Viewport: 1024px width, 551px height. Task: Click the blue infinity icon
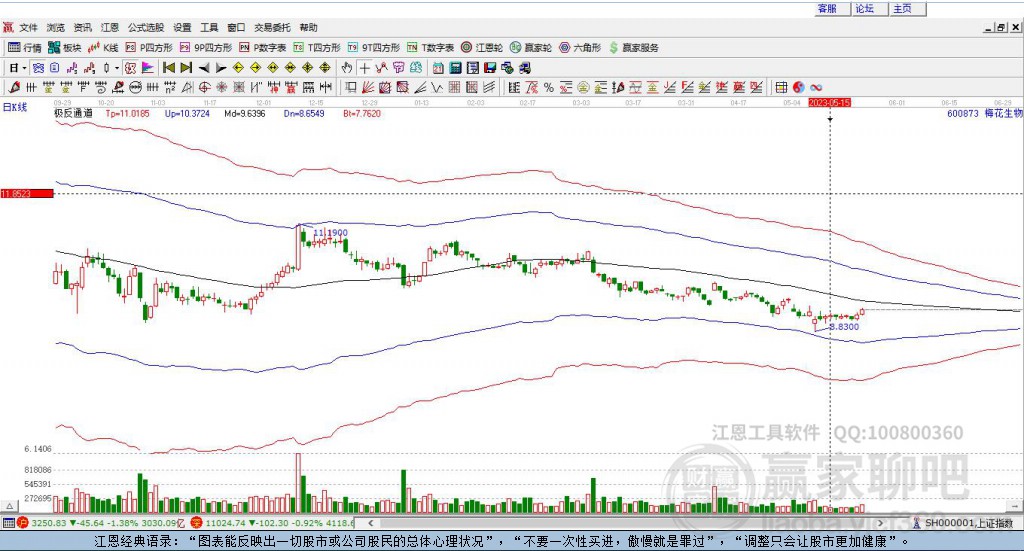tap(816, 87)
